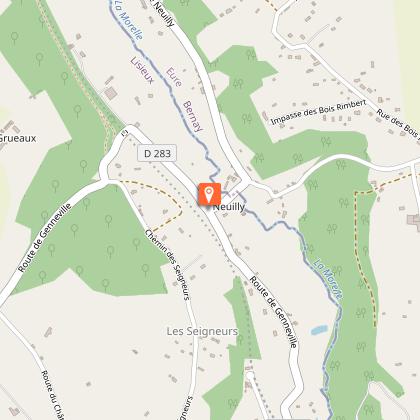Click the Route du Chêne road label
The width and height of the screenshot is (420, 420).
click(x=53, y=395)
